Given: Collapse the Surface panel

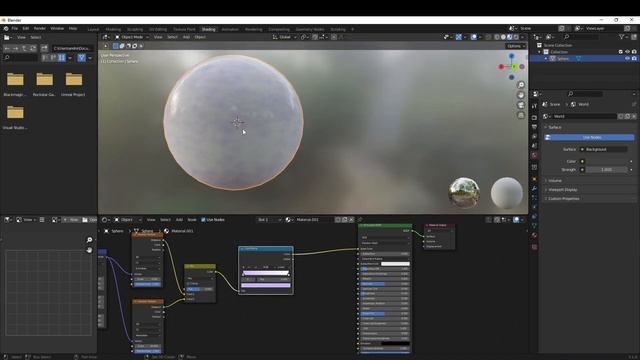Looking at the screenshot, I should click(554, 127).
